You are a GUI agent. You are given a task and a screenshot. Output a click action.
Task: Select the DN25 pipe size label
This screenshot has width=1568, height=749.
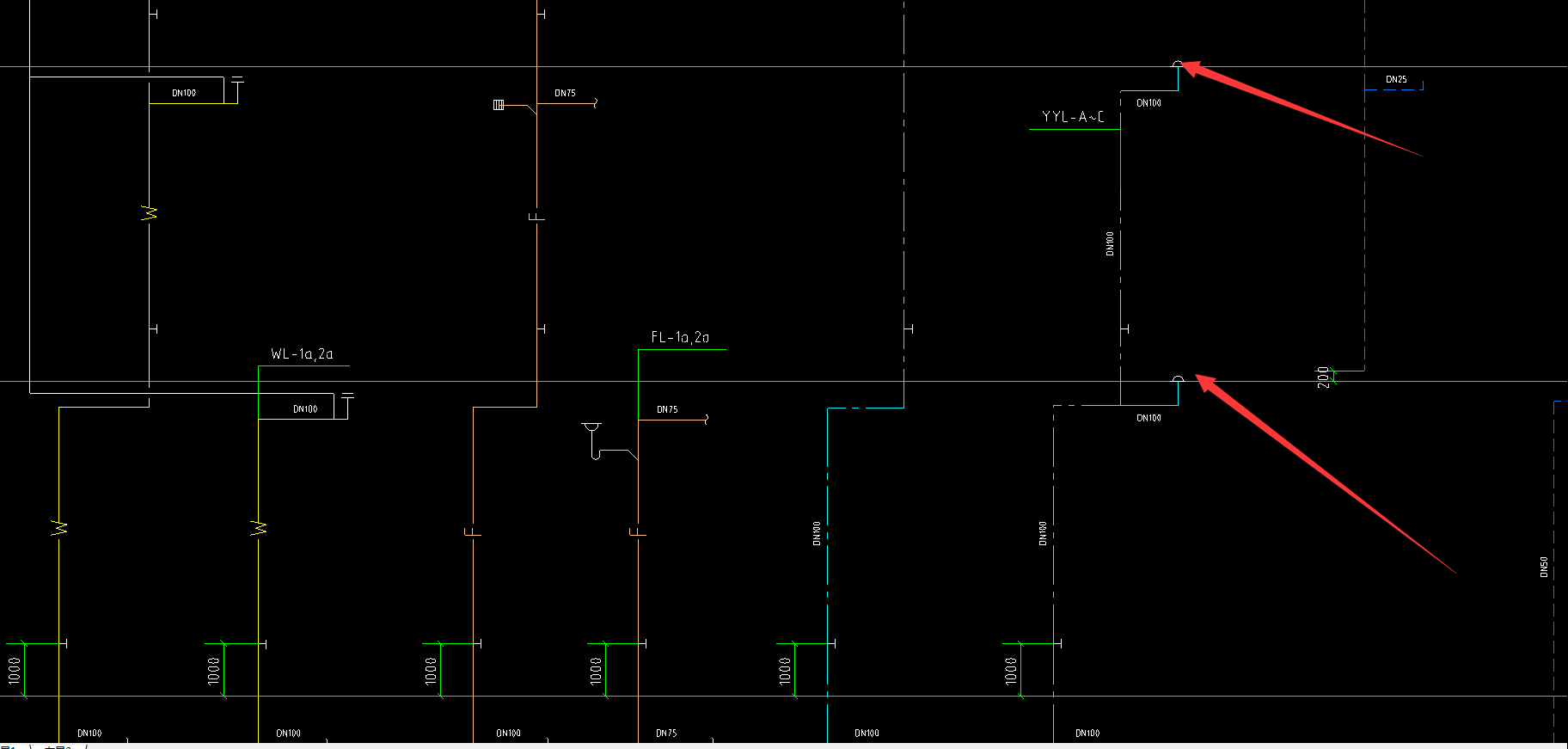point(1396,79)
